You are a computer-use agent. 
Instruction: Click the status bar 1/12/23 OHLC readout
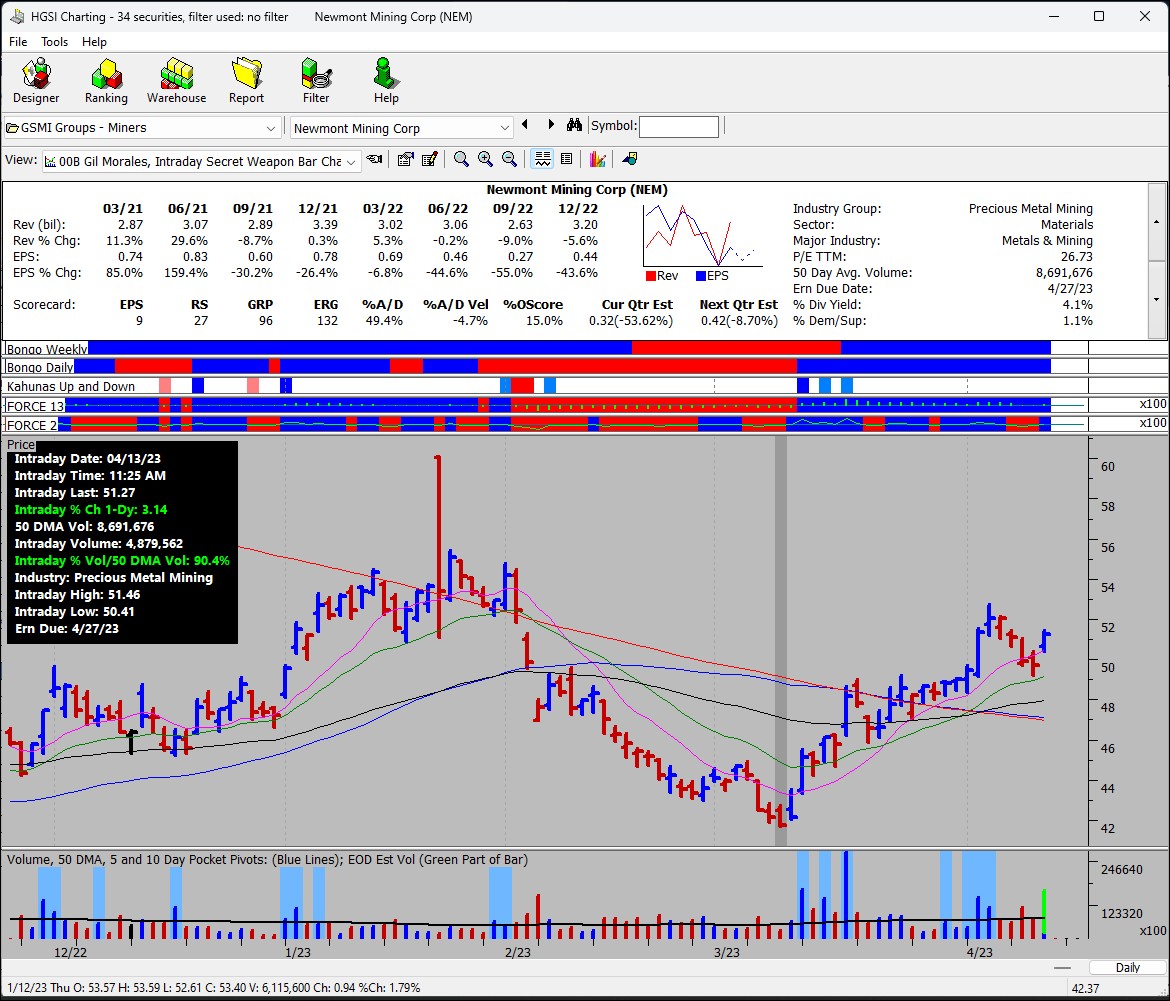coord(213,988)
